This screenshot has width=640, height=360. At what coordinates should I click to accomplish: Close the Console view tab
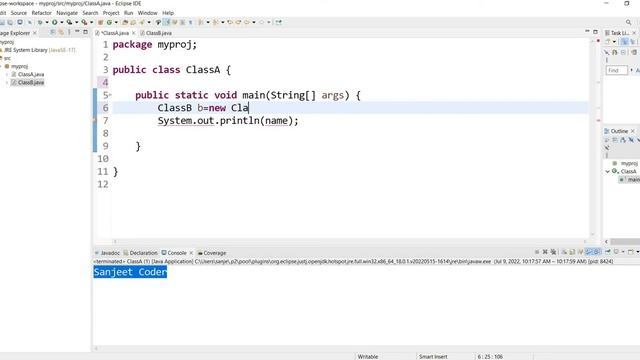pos(191,253)
